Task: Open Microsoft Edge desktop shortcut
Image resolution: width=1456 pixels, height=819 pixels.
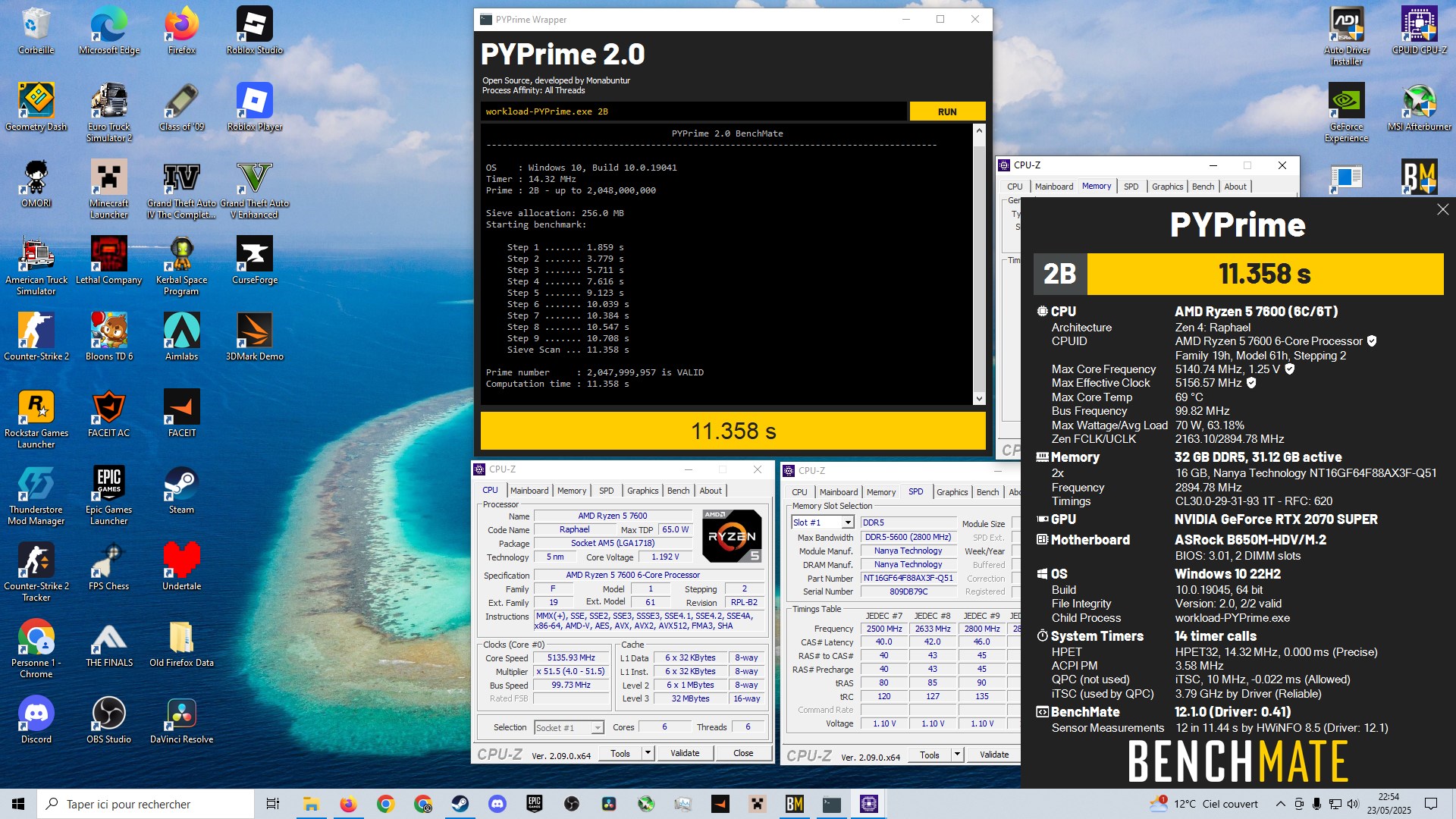Action: coord(109,31)
